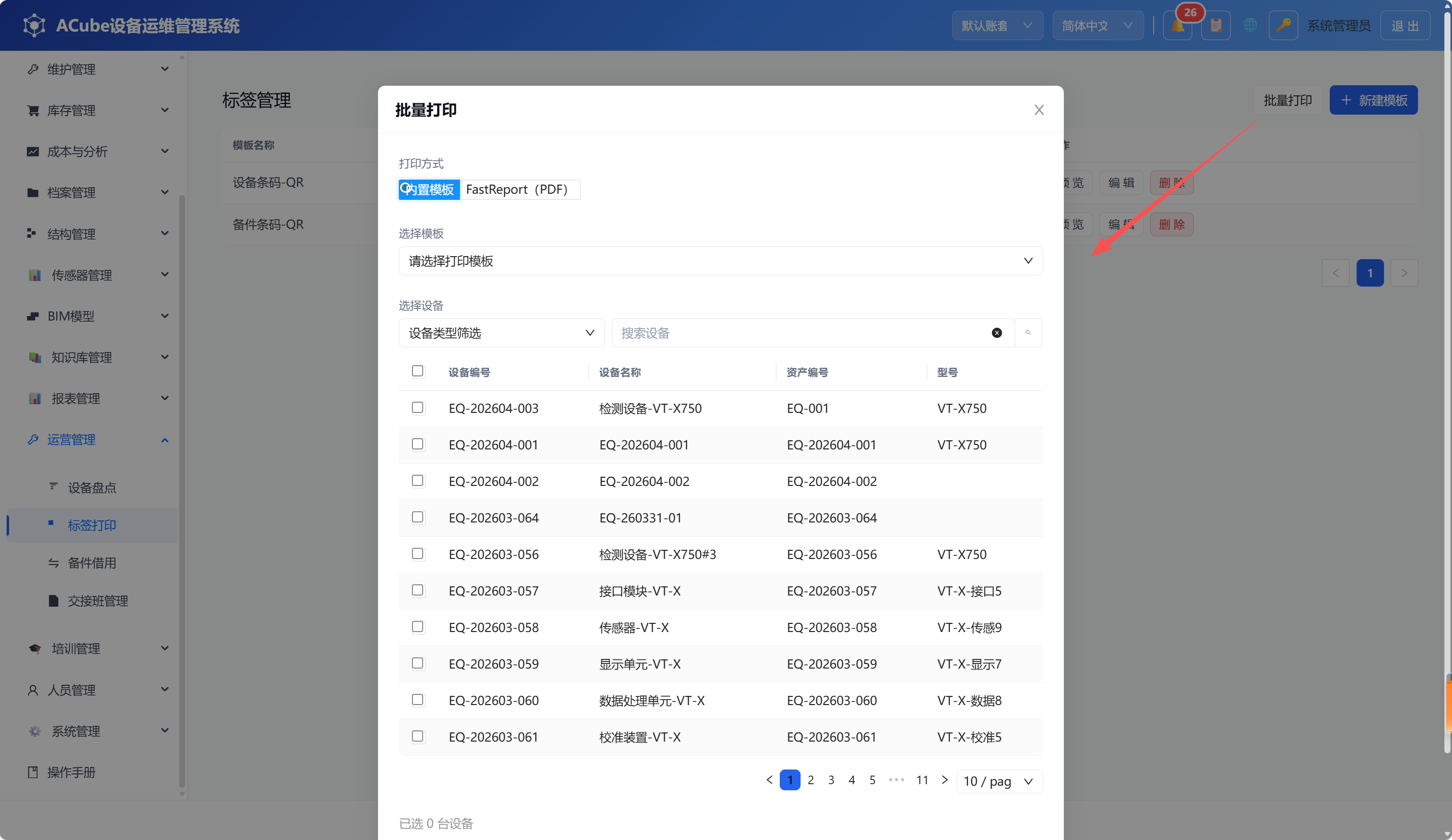Toggle the select-all checkbox in table header

click(x=418, y=371)
